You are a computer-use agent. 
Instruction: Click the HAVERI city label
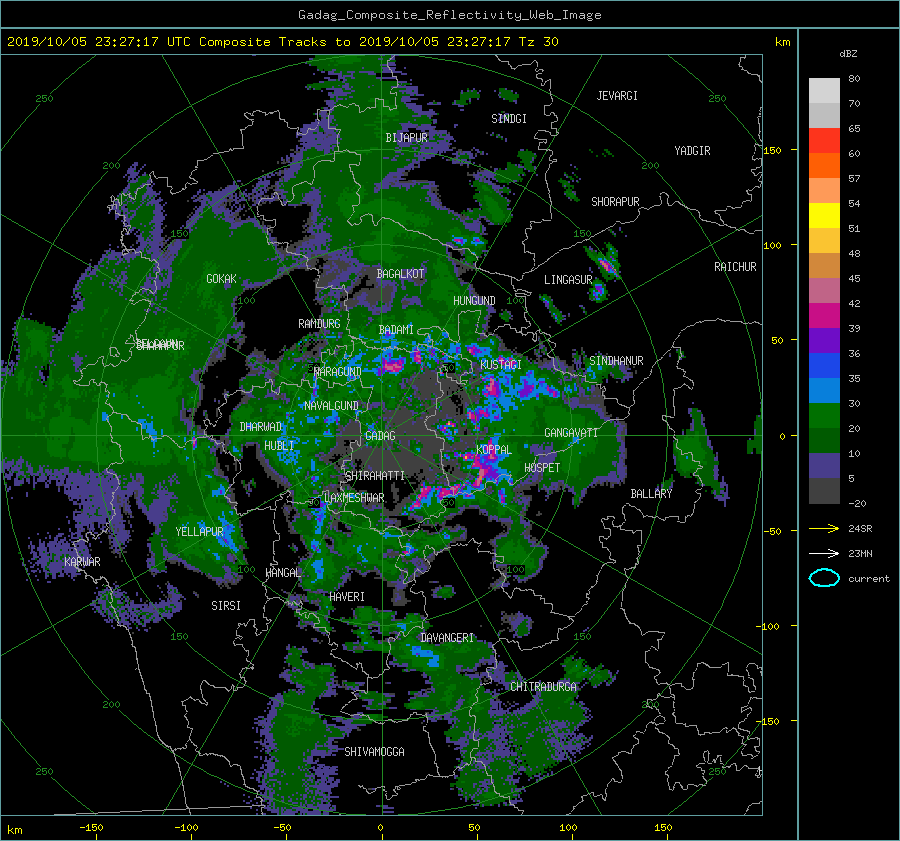point(347,597)
